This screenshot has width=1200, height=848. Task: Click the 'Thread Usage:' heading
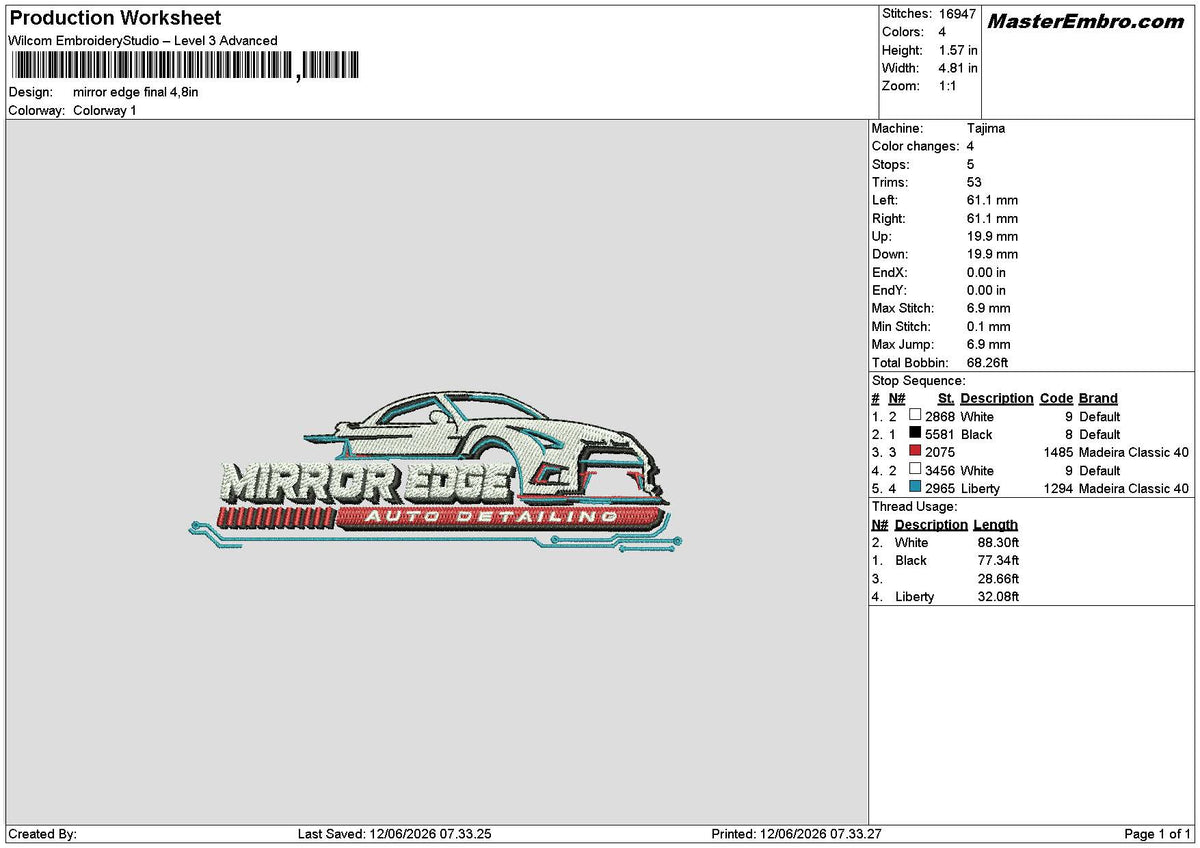point(915,506)
